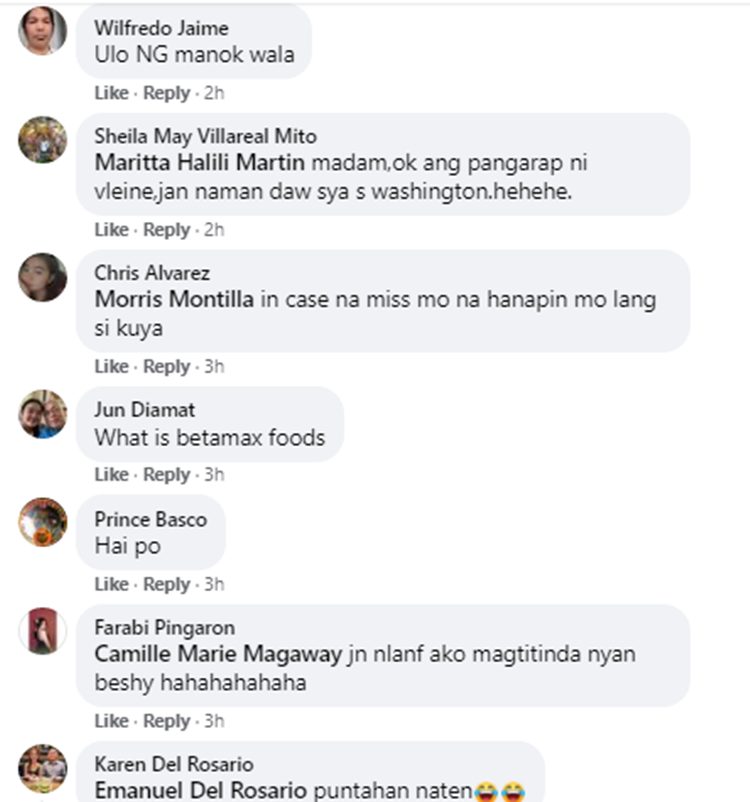The height and width of the screenshot is (802, 750).
Task: Open tagged Maritta Halili Martin profile link
Action: [x=200, y=163]
